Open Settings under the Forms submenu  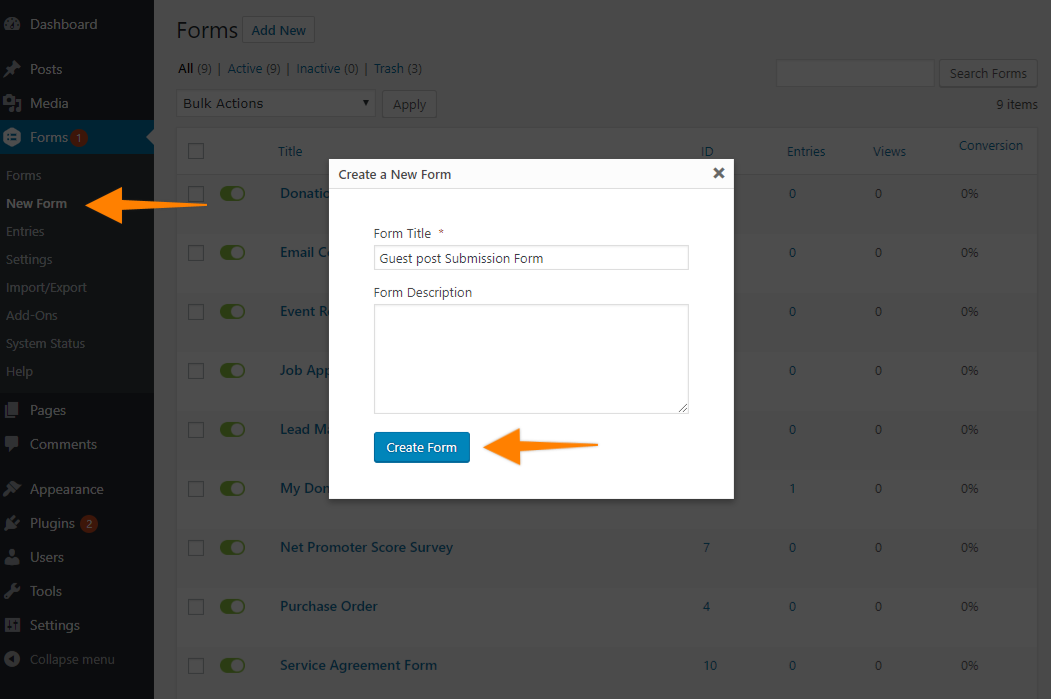[x=29, y=259]
